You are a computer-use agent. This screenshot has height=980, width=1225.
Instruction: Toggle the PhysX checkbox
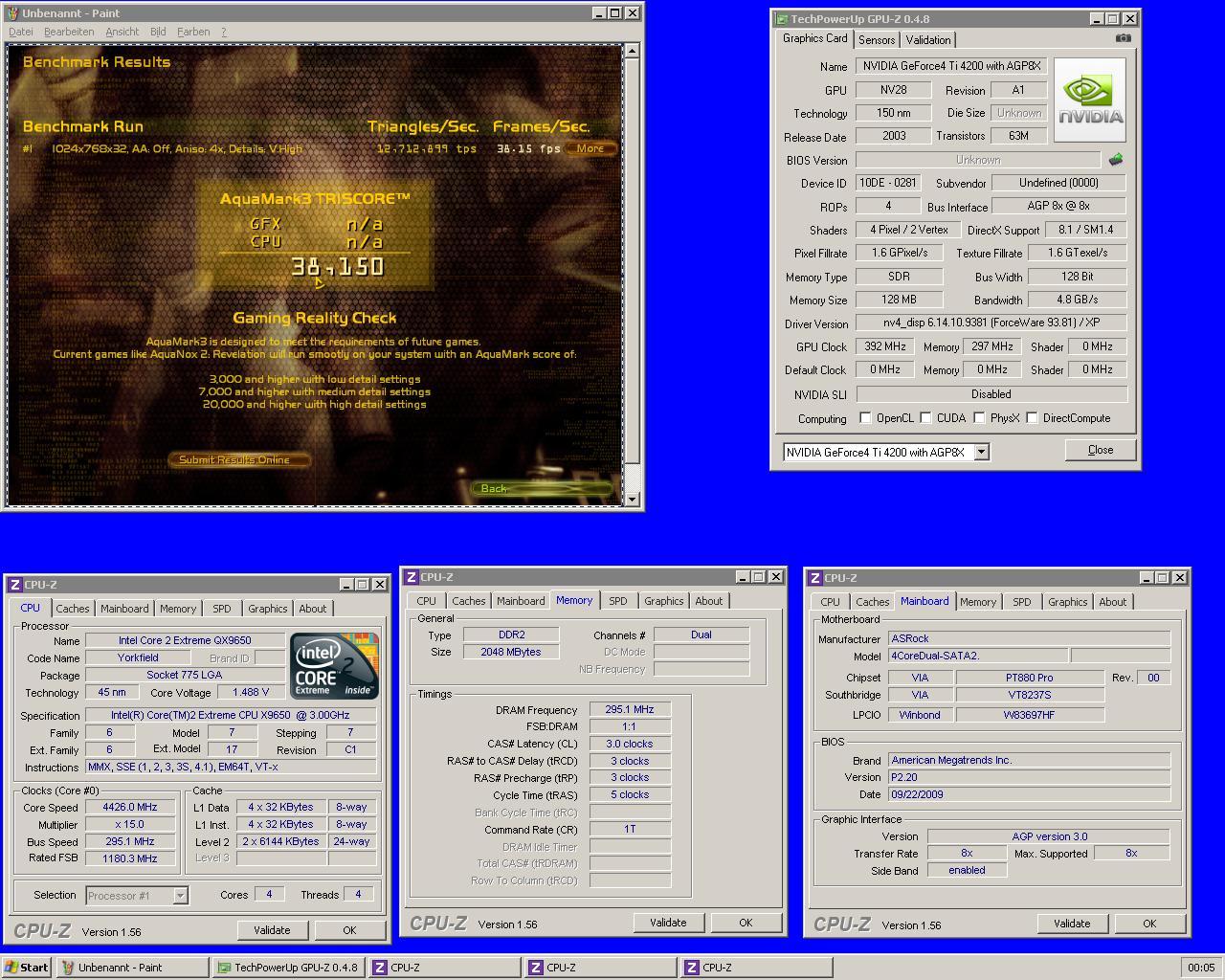(x=979, y=418)
